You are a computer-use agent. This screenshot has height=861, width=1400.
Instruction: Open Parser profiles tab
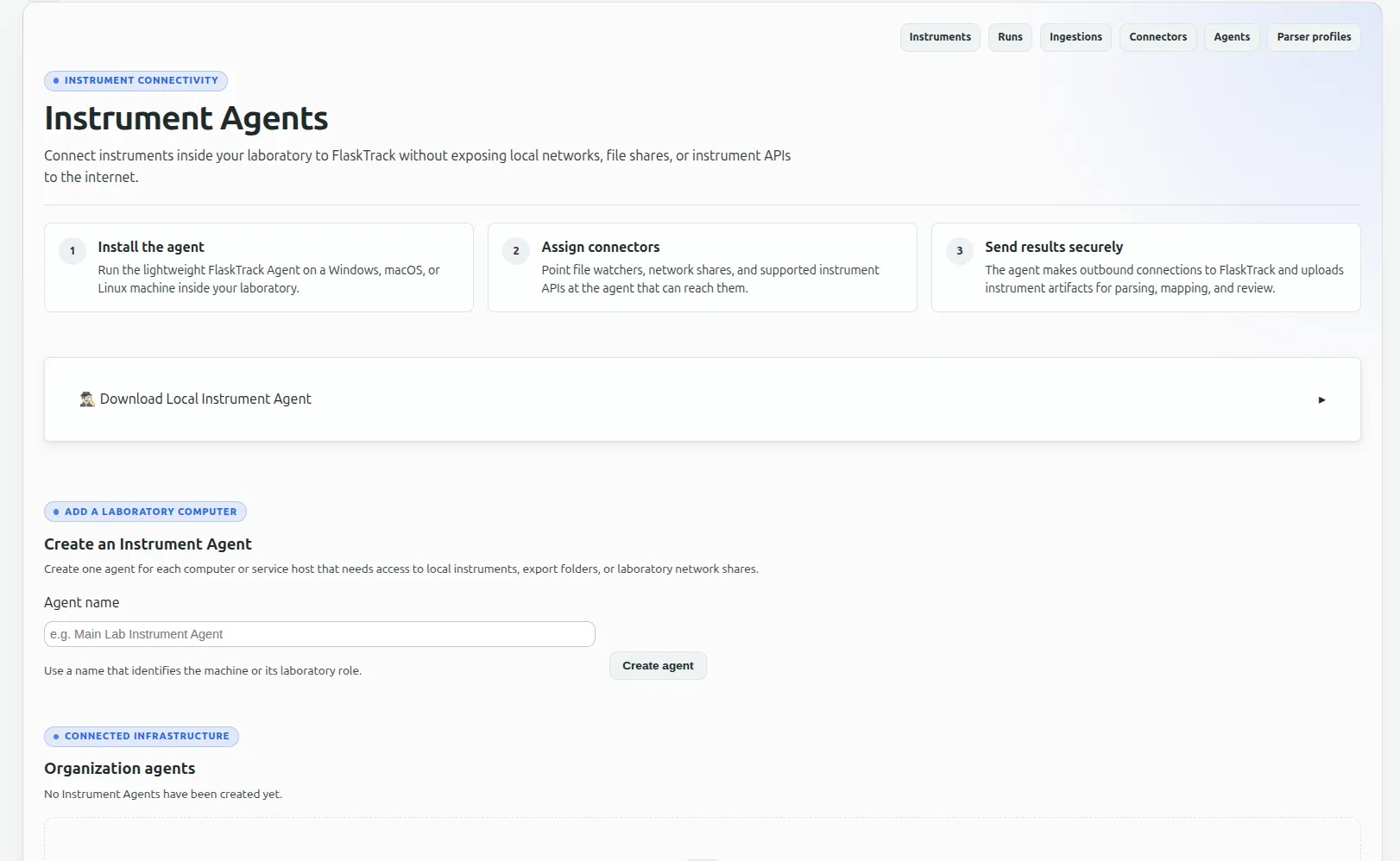pos(1314,37)
